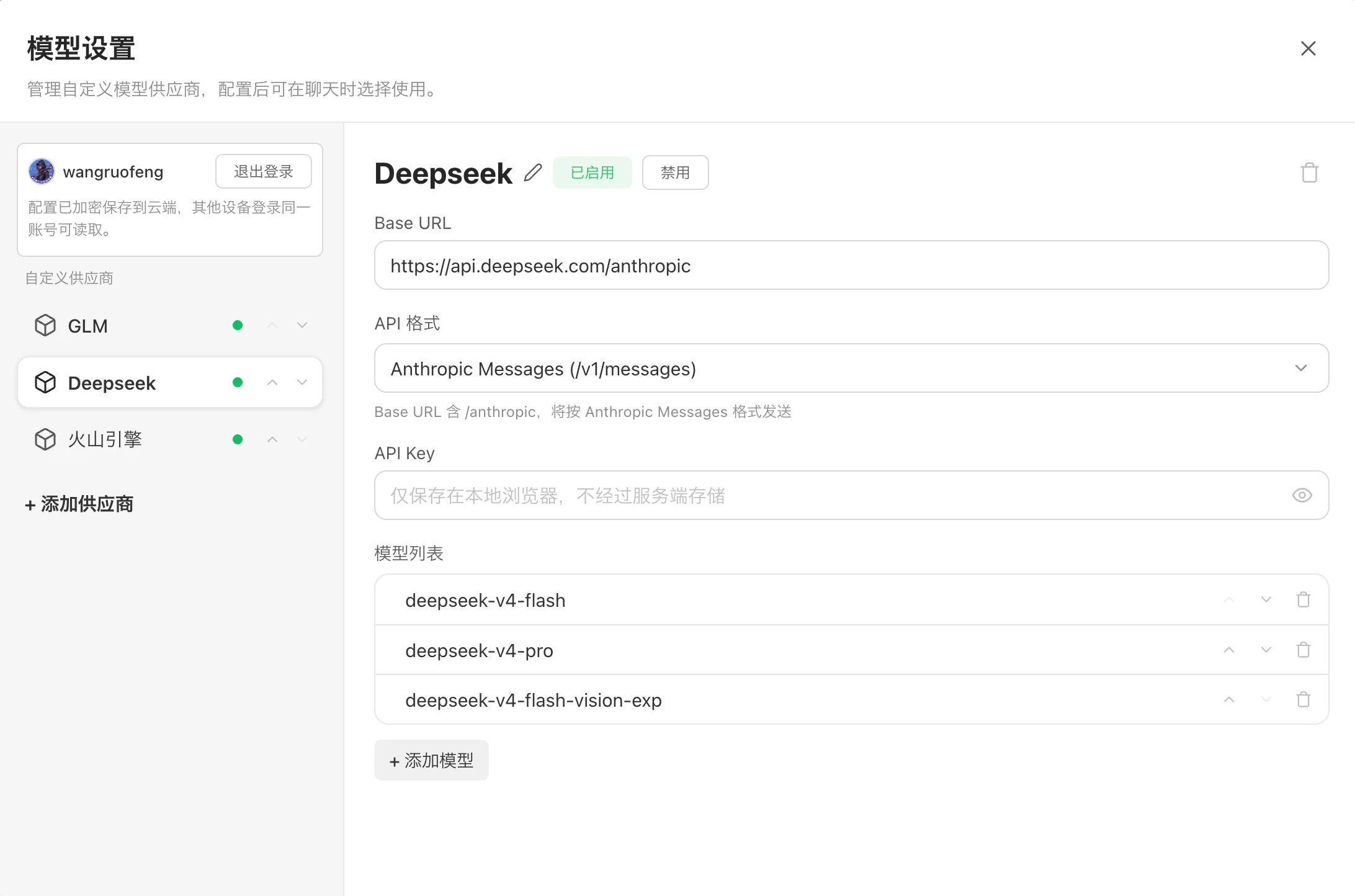Click the Base URL input field
The image size is (1355, 896).
coord(851,266)
